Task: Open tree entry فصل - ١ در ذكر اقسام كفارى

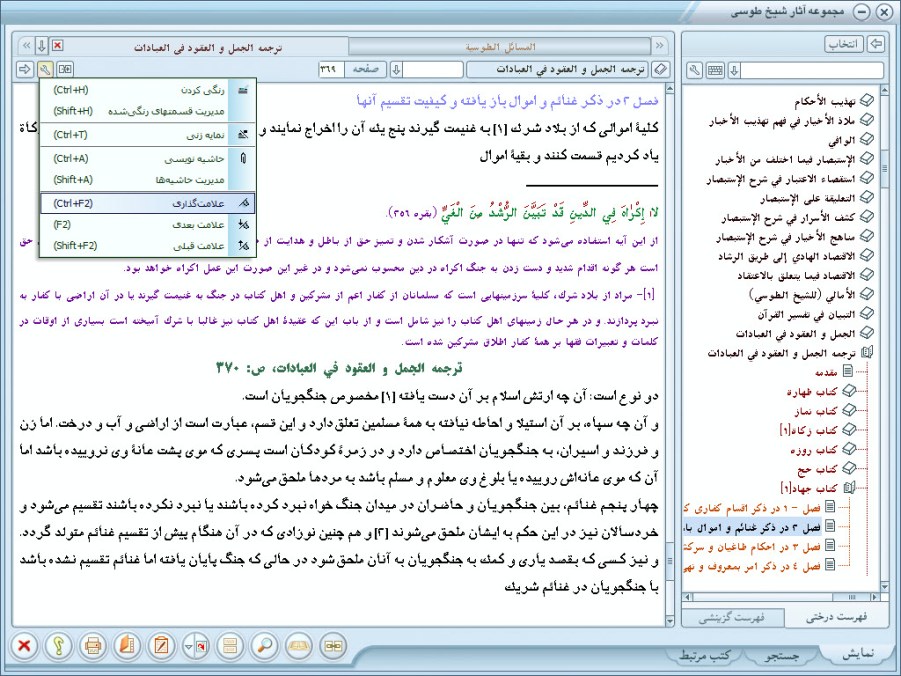Action: point(752,508)
